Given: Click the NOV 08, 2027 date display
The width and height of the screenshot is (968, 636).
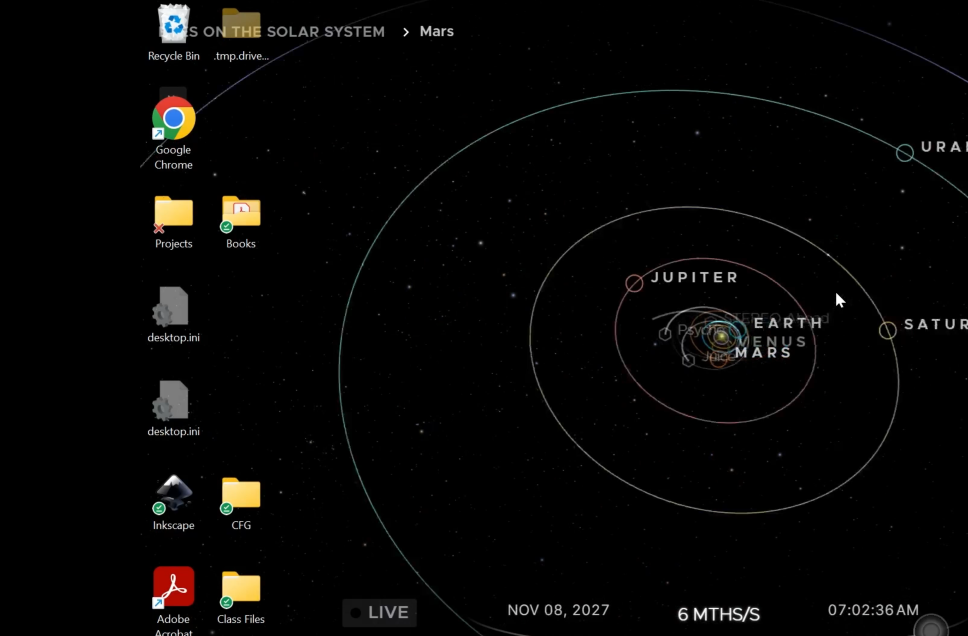Looking at the screenshot, I should click(x=558, y=610).
